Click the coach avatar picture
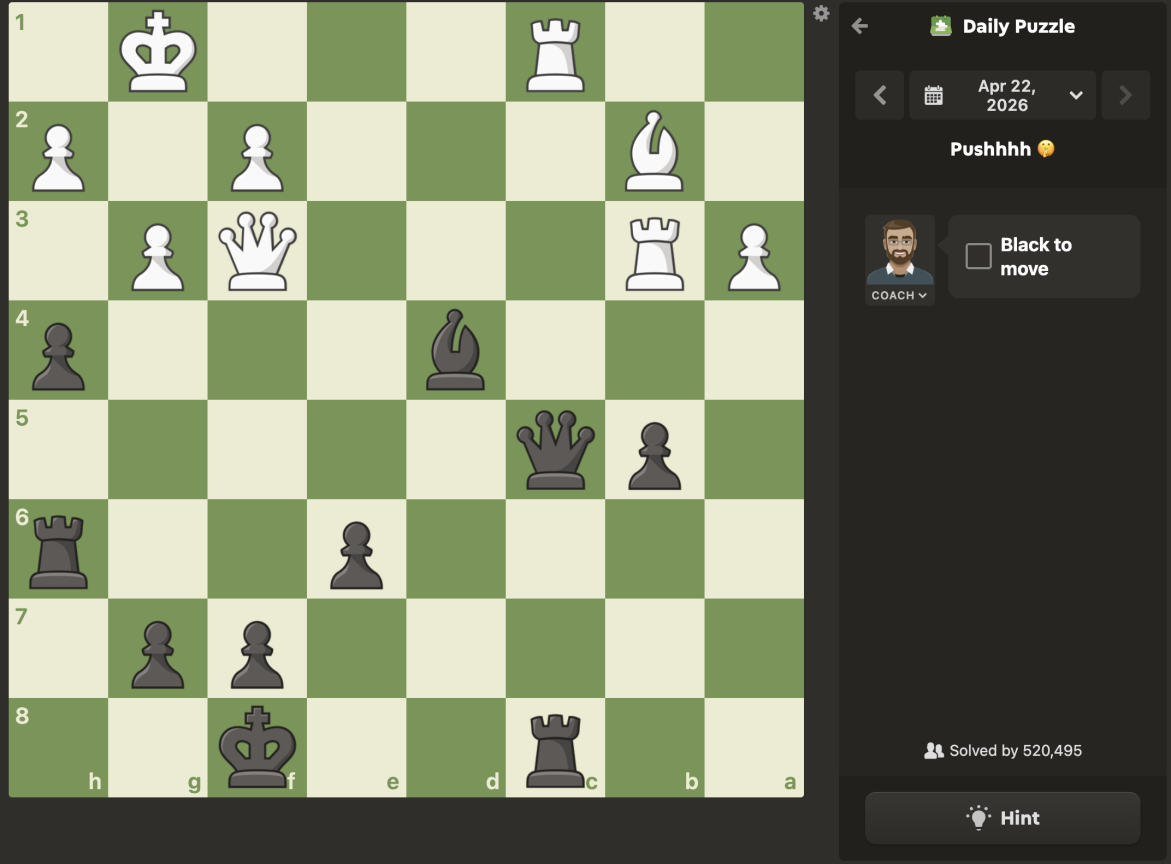Screen dimensions: 1171x864 click(899, 251)
